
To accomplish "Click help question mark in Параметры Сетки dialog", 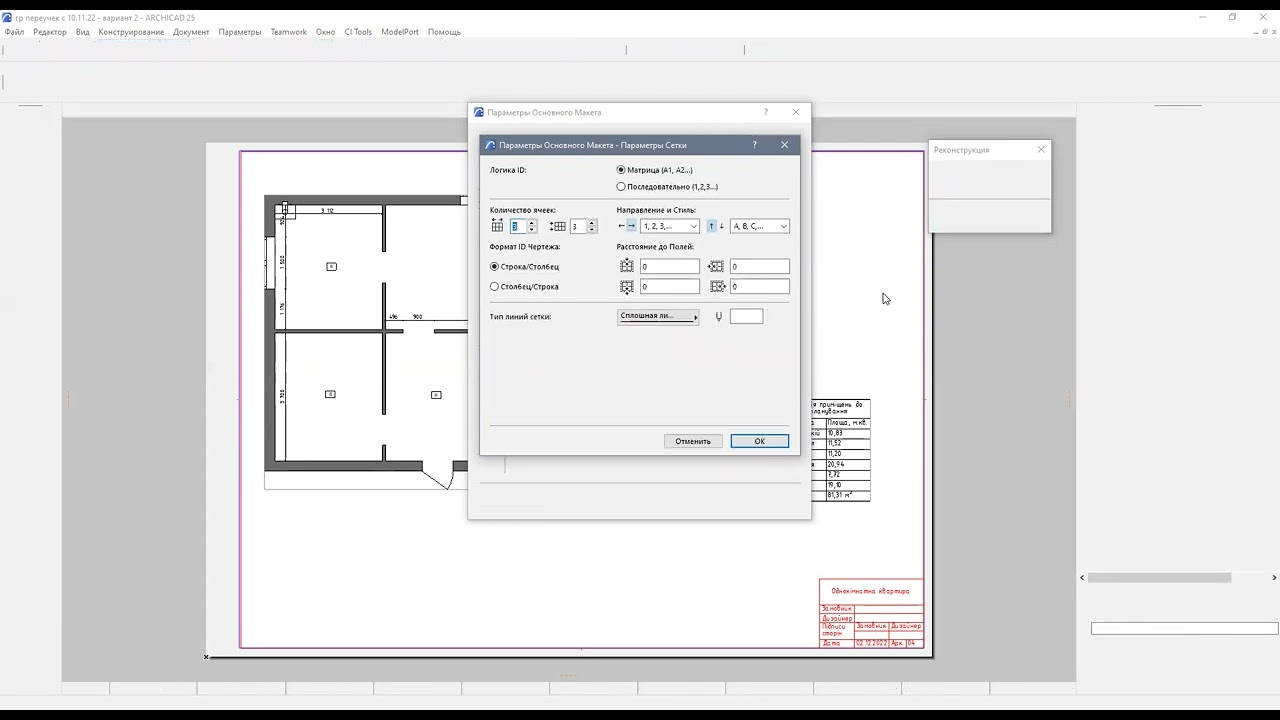I will pos(755,145).
